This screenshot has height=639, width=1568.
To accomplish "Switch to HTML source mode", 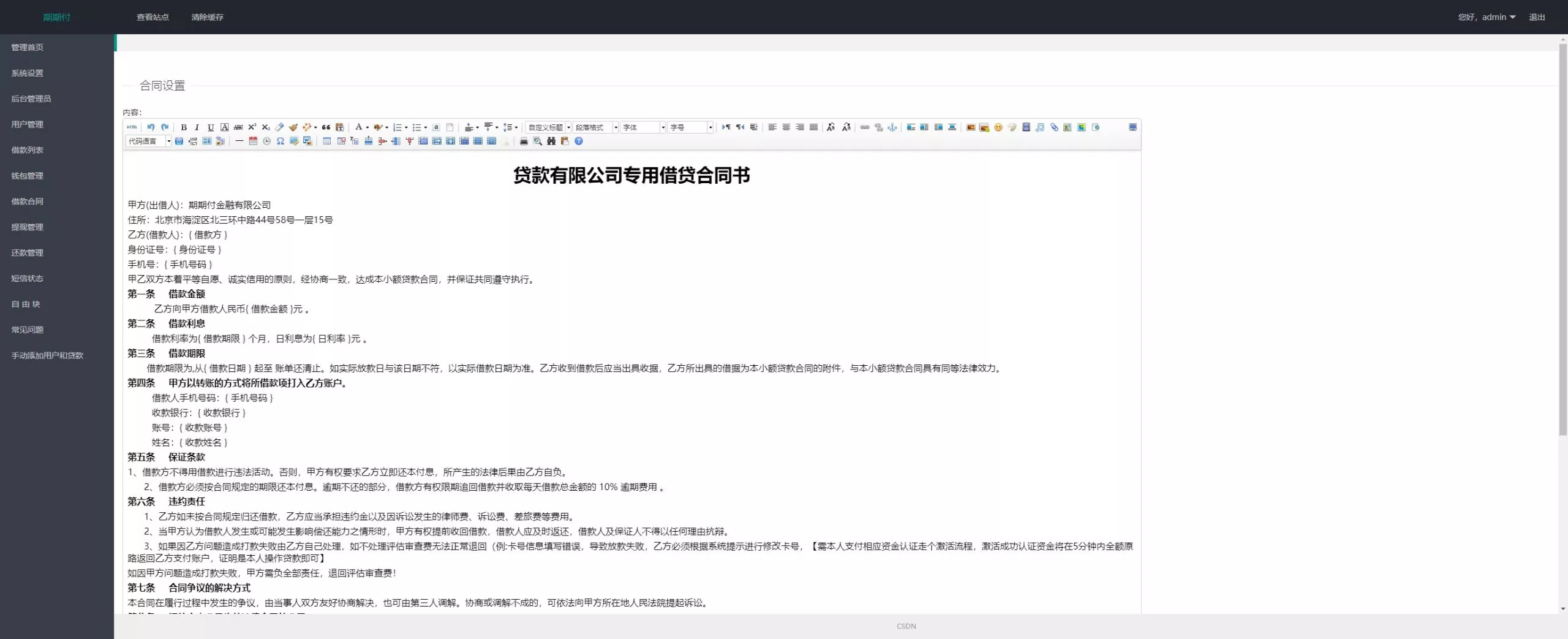I will pos(132,127).
